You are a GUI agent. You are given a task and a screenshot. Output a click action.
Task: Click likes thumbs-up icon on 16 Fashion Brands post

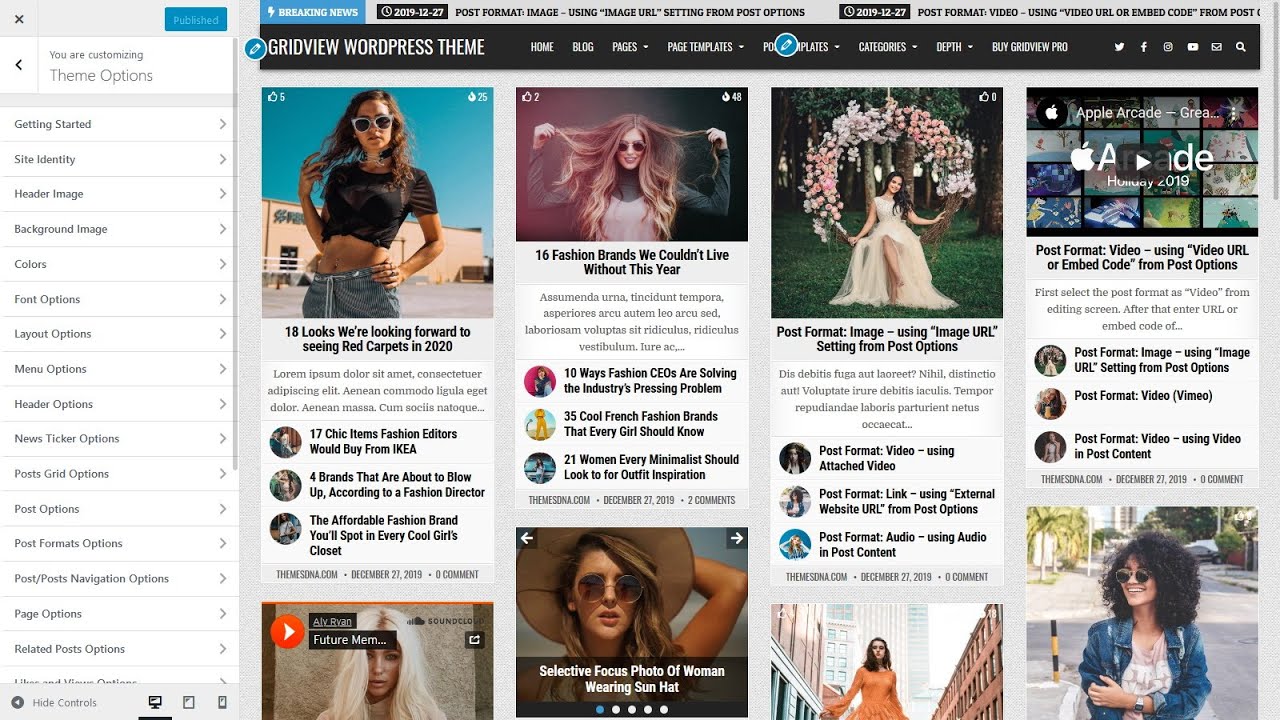(526, 97)
